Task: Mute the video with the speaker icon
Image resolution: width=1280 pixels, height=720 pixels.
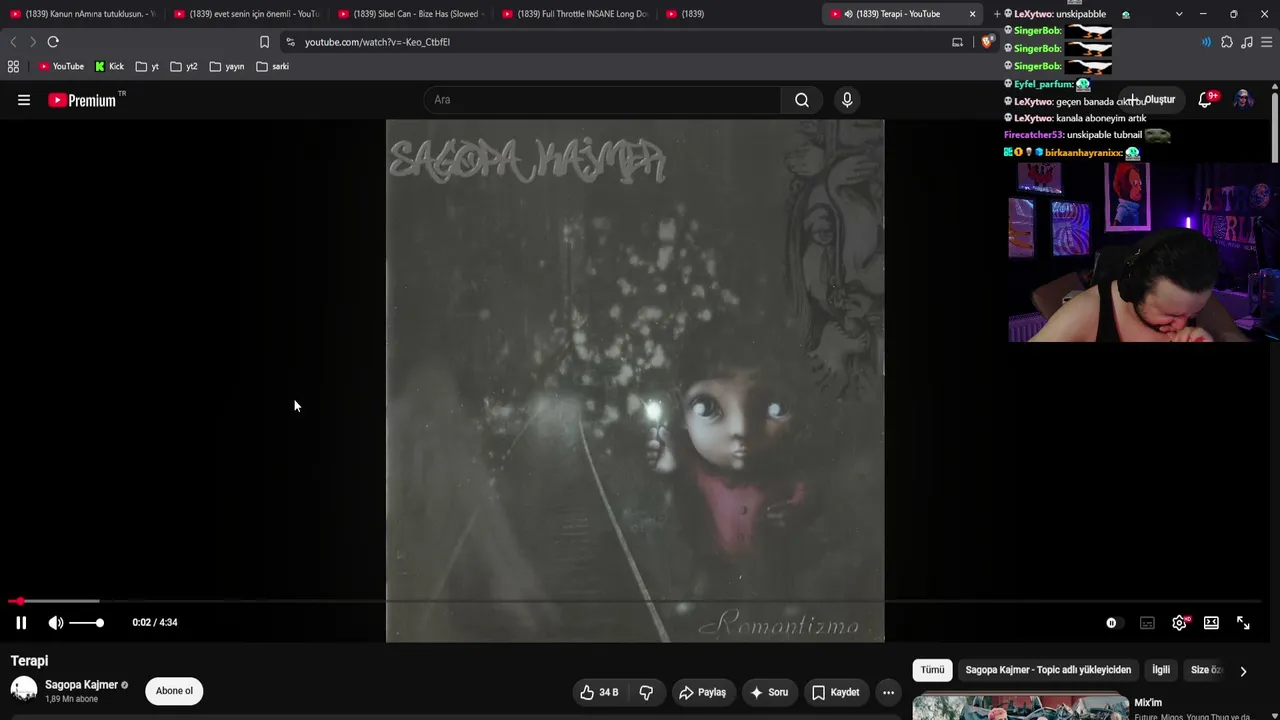Action: pos(56,623)
